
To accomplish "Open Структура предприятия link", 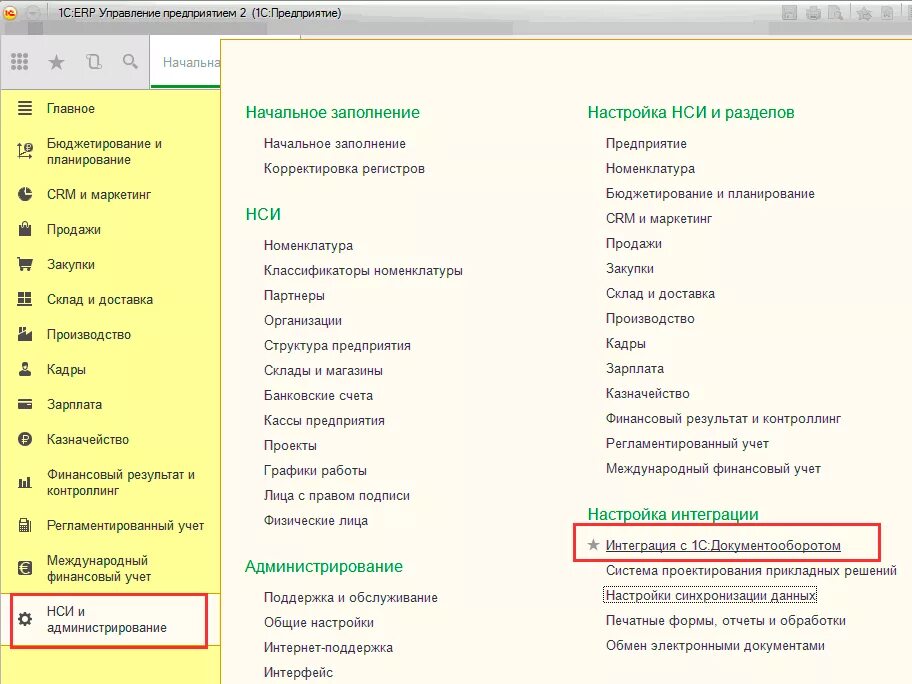I will point(337,345).
